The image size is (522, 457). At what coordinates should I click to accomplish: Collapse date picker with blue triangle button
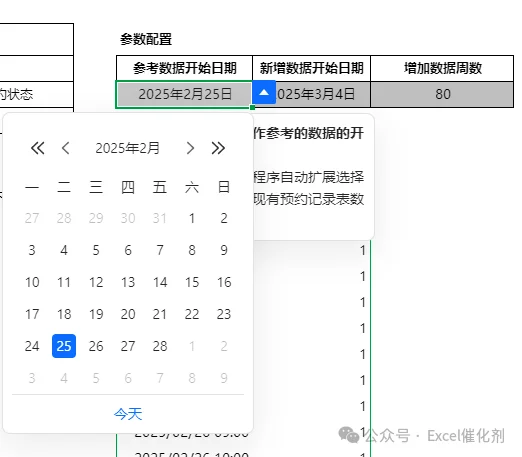coord(264,92)
